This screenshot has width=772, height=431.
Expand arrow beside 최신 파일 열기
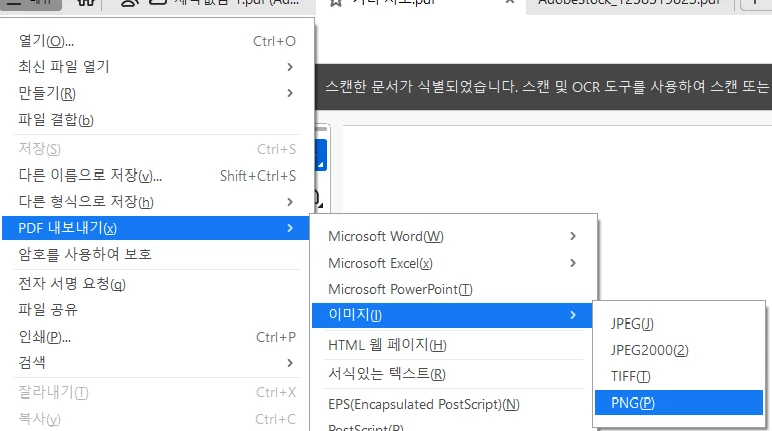pos(290,67)
